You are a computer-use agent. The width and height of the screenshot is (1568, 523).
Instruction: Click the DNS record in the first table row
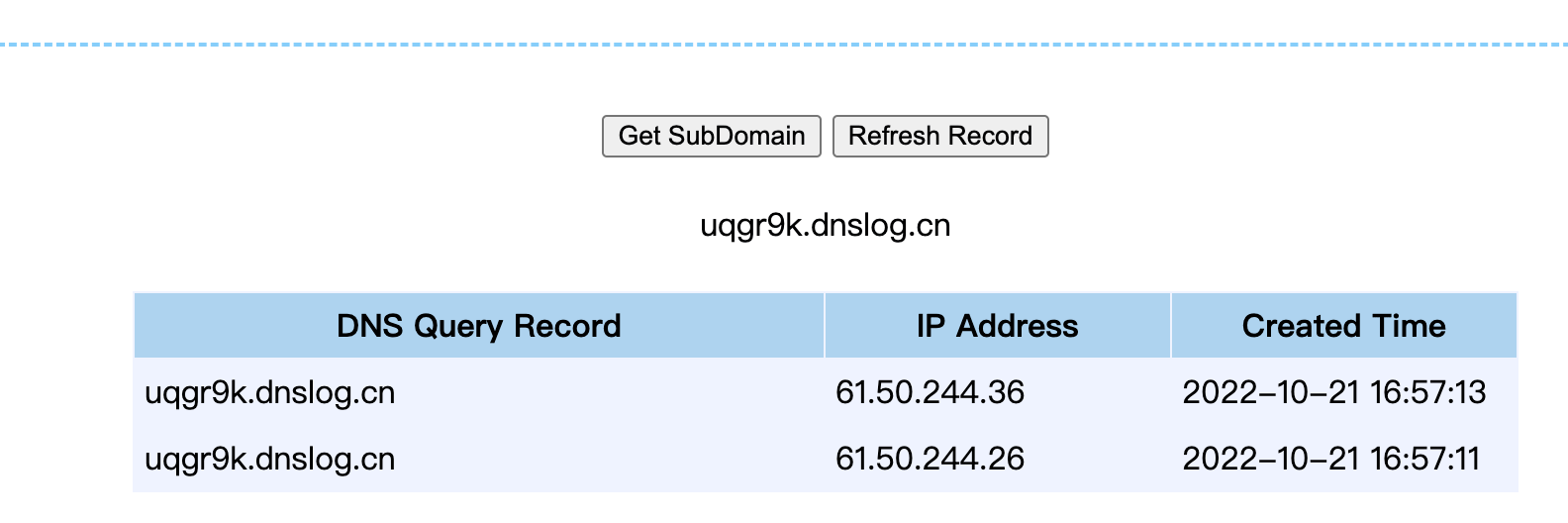click(x=269, y=393)
